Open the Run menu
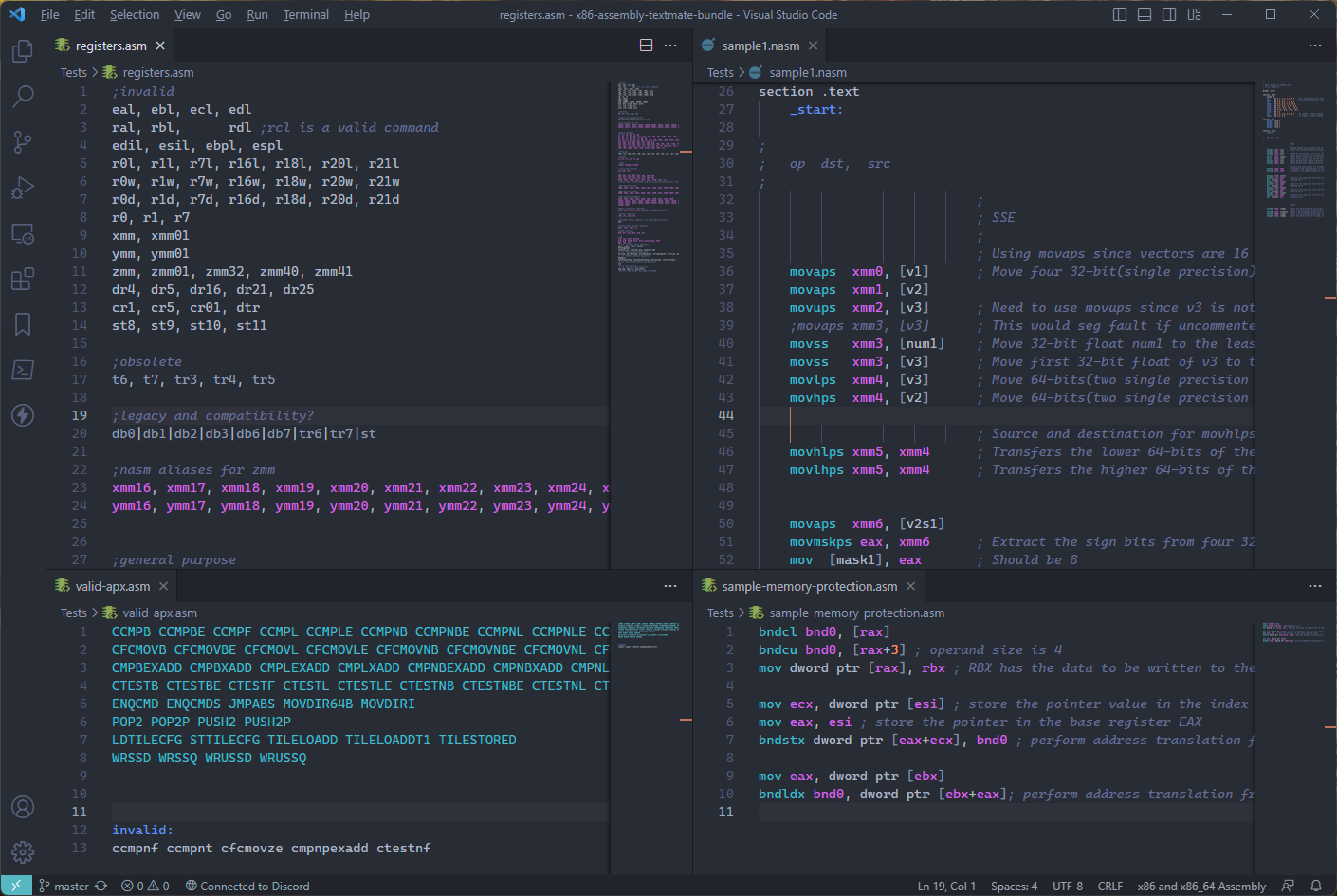 (257, 14)
